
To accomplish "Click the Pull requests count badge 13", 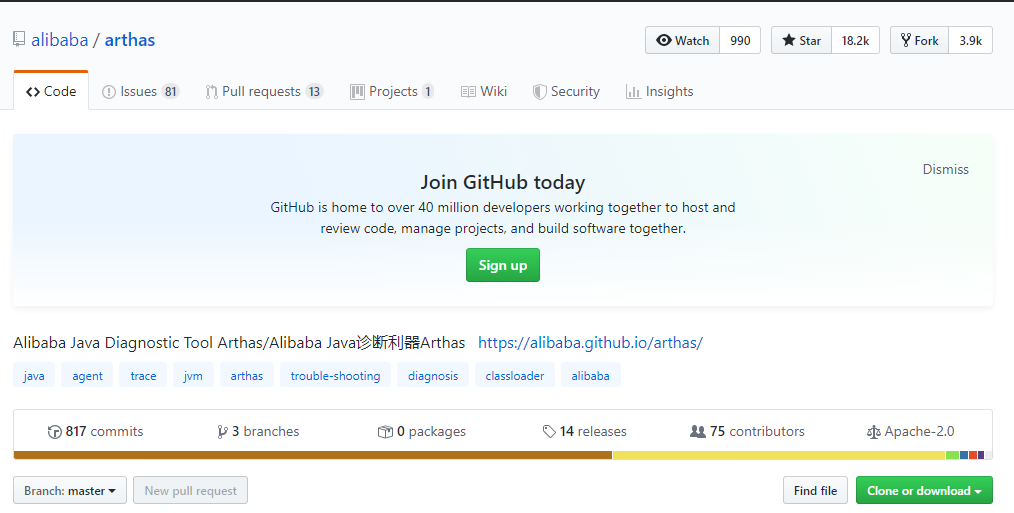I will click(314, 91).
